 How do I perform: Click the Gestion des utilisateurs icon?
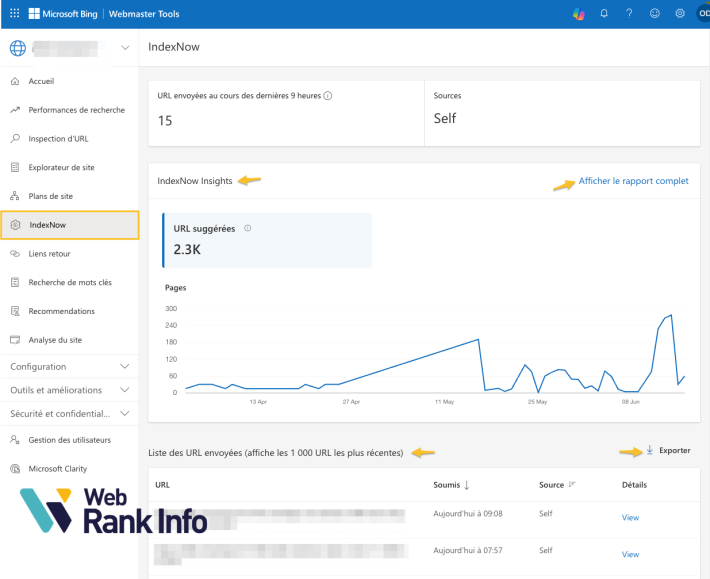(x=15, y=440)
